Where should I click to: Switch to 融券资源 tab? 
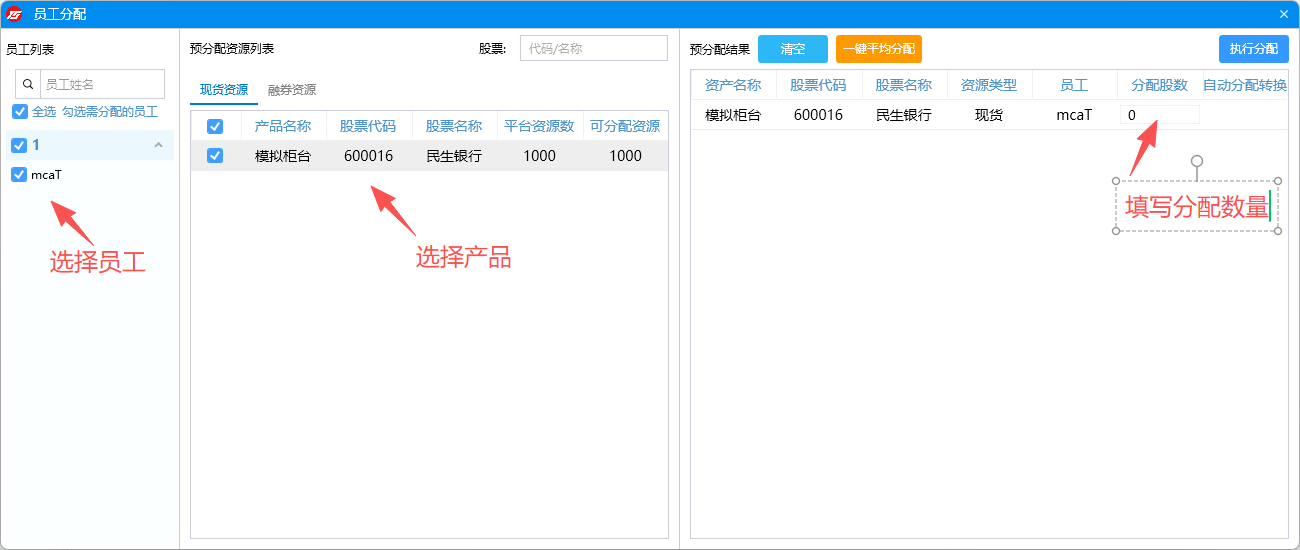pos(292,90)
